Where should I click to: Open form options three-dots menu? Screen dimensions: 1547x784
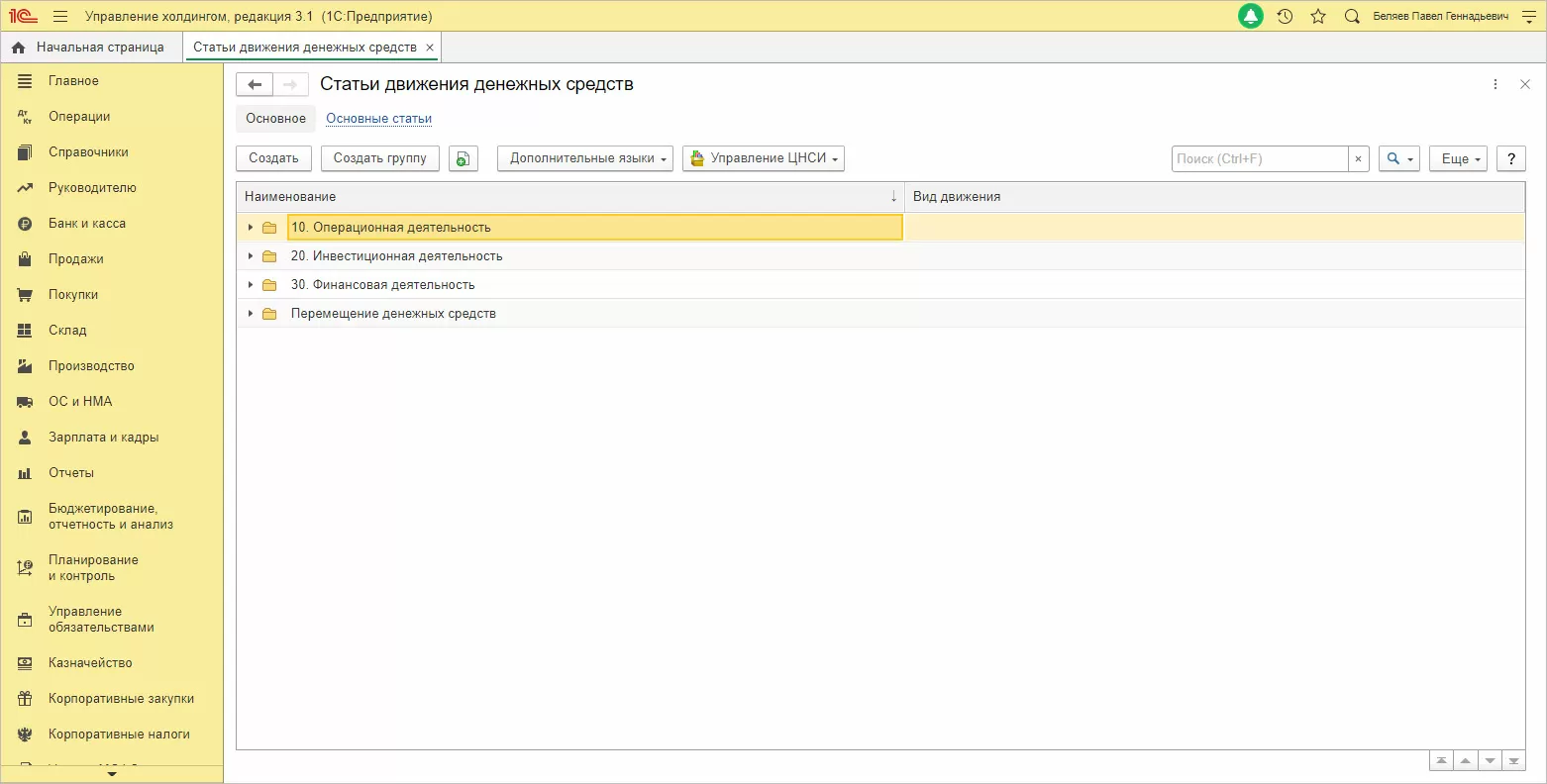pyautogui.click(x=1495, y=85)
